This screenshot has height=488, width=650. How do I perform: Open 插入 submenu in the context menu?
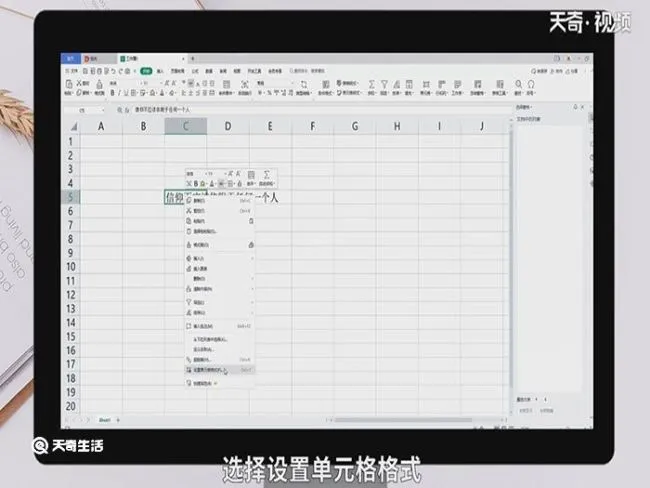click(220, 258)
